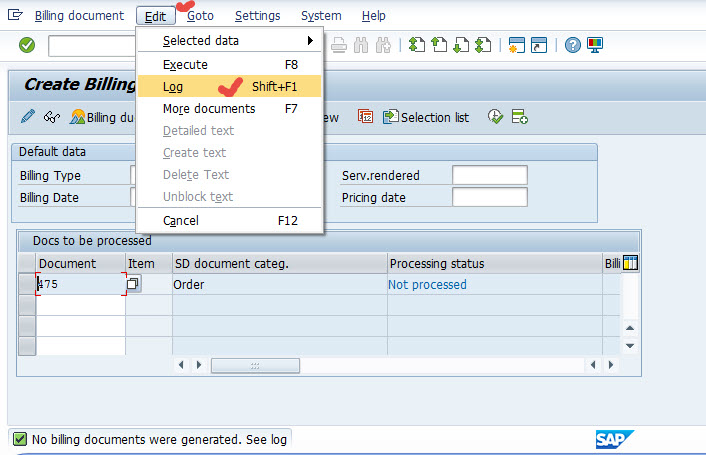Click the horizontal scrollbar thumb
The image size is (706, 455).
[x=255, y=365]
